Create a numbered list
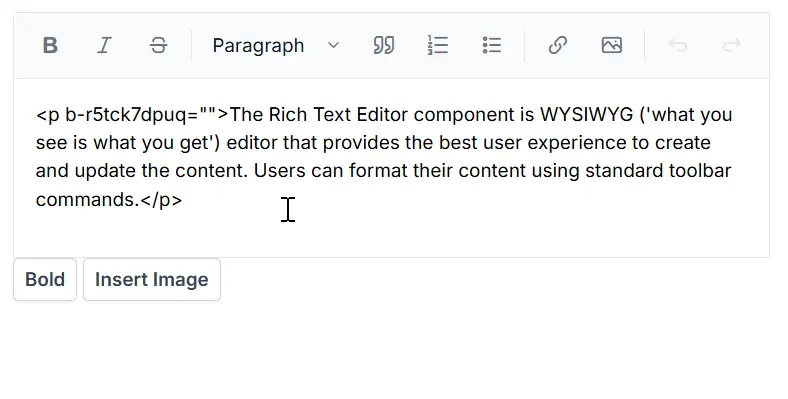Viewport: 788px width, 399px height. [x=438, y=45]
